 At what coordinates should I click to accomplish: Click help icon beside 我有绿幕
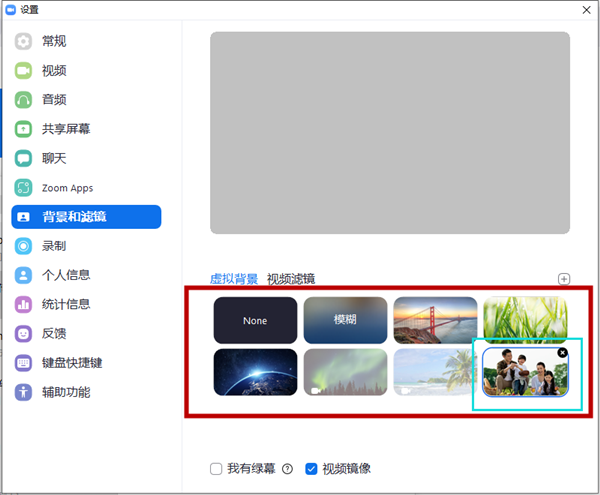(x=287, y=468)
